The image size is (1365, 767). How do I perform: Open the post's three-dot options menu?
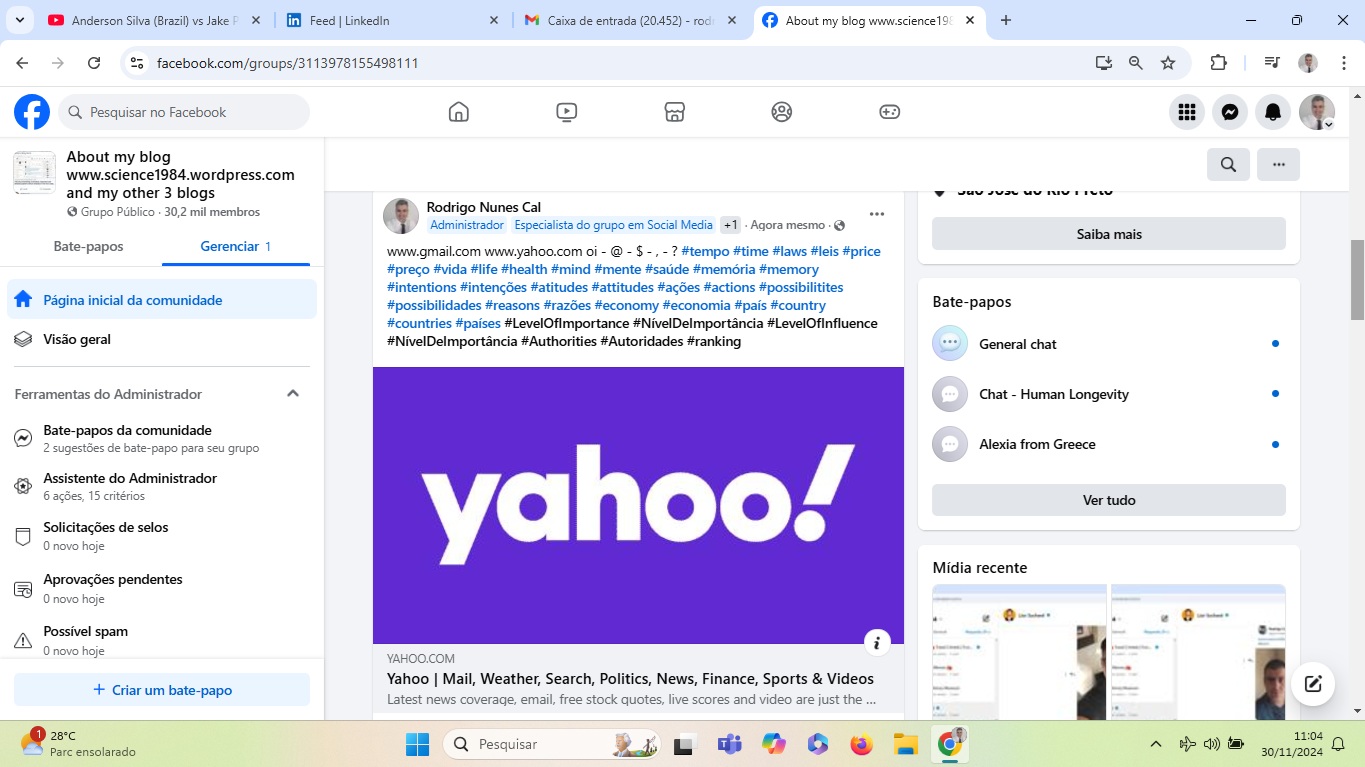(x=877, y=214)
